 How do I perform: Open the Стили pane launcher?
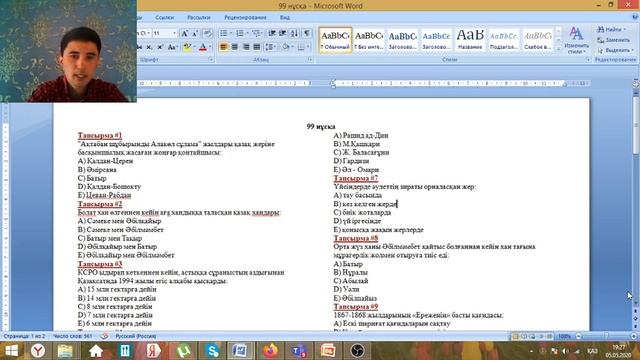tap(588, 60)
